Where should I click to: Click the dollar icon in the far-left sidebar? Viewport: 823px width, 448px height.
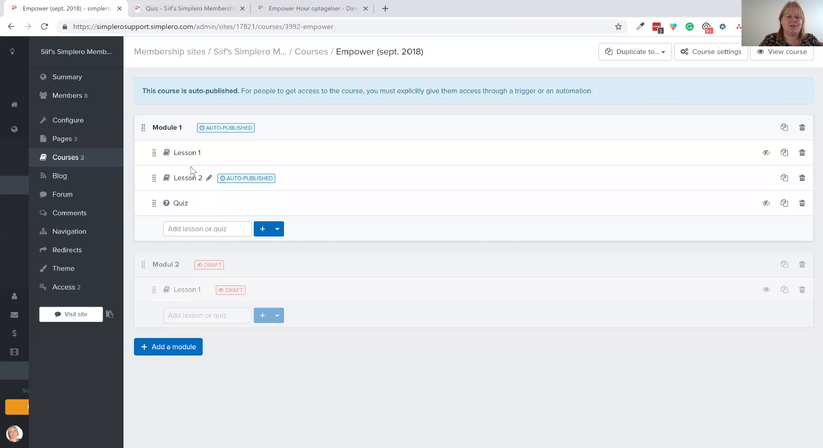14,333
